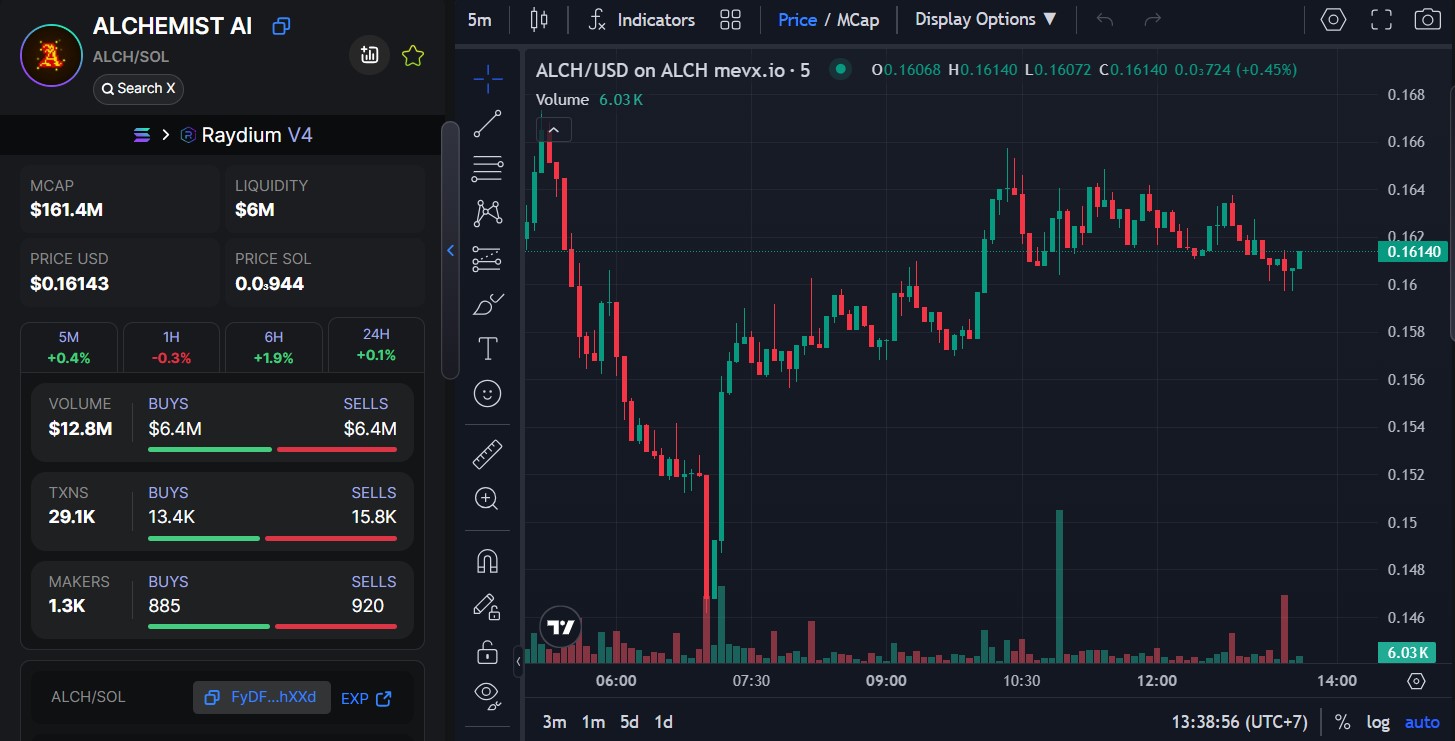The image size is (1455, 741).
Task: Toggle magnet mode for drawings
Action: tap(487, 561)
